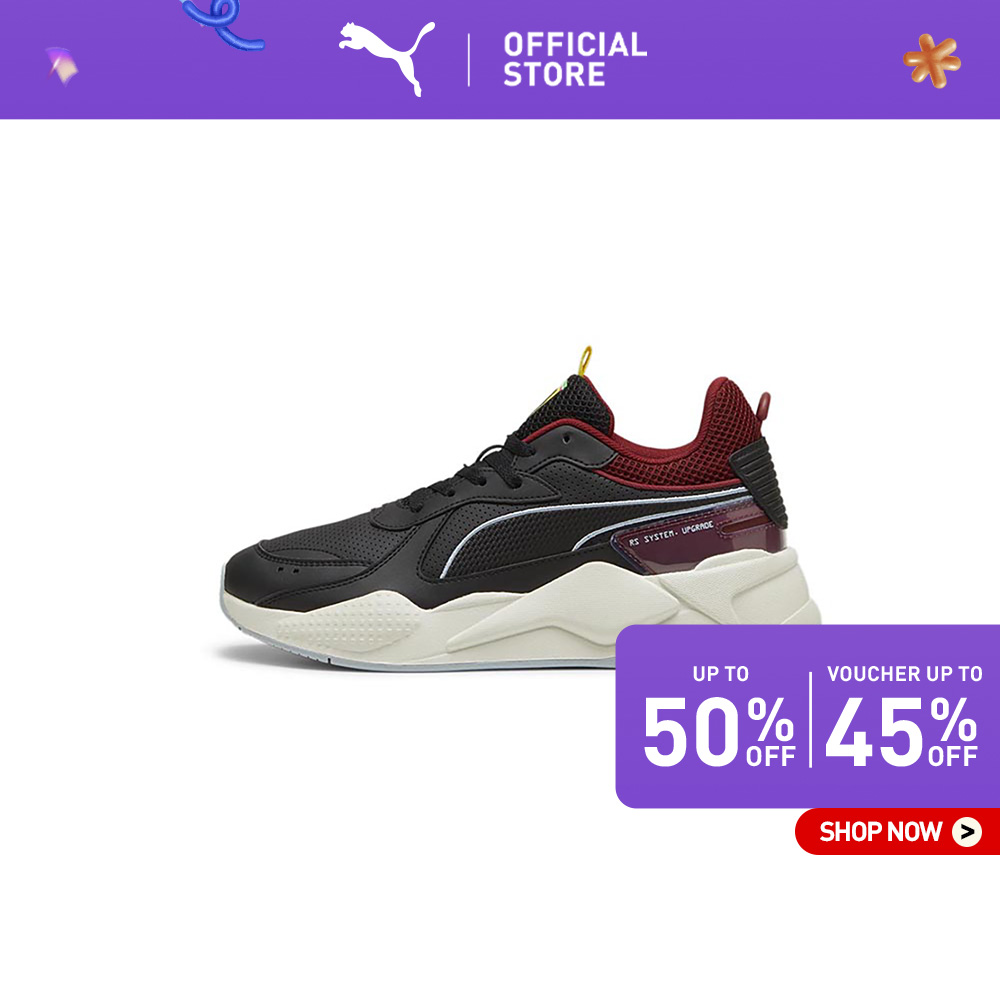Click the SHOP NOW red button

tap(897, 831)
